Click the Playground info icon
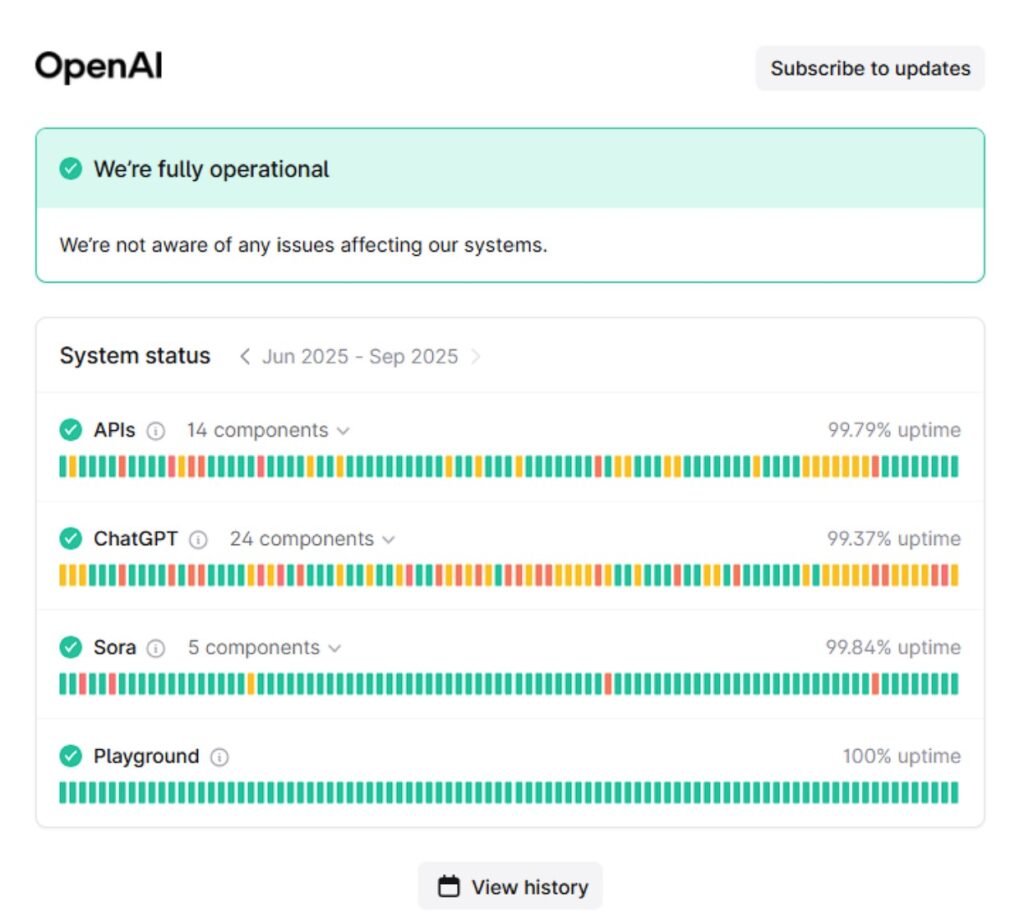Viewport: 1024px width, 916px height. coord(219,757)
